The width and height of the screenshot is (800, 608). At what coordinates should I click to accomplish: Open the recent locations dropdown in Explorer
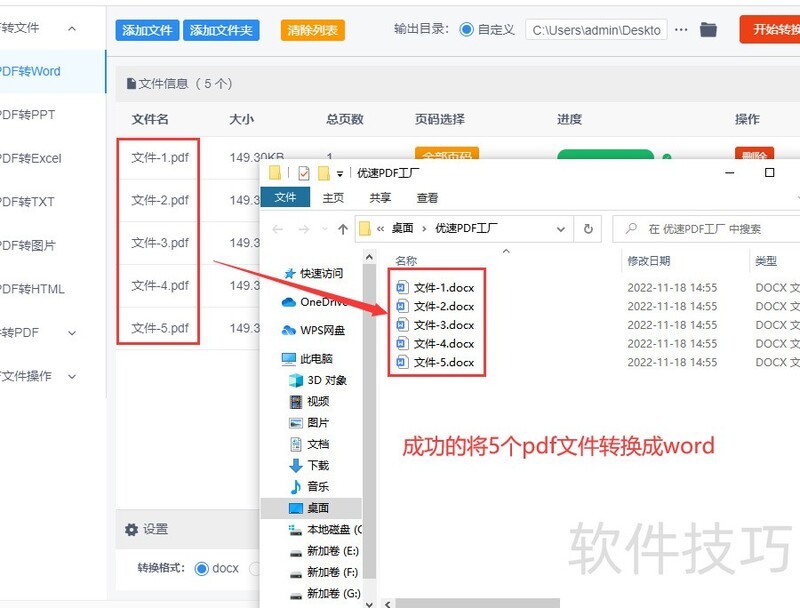[324, 229]
